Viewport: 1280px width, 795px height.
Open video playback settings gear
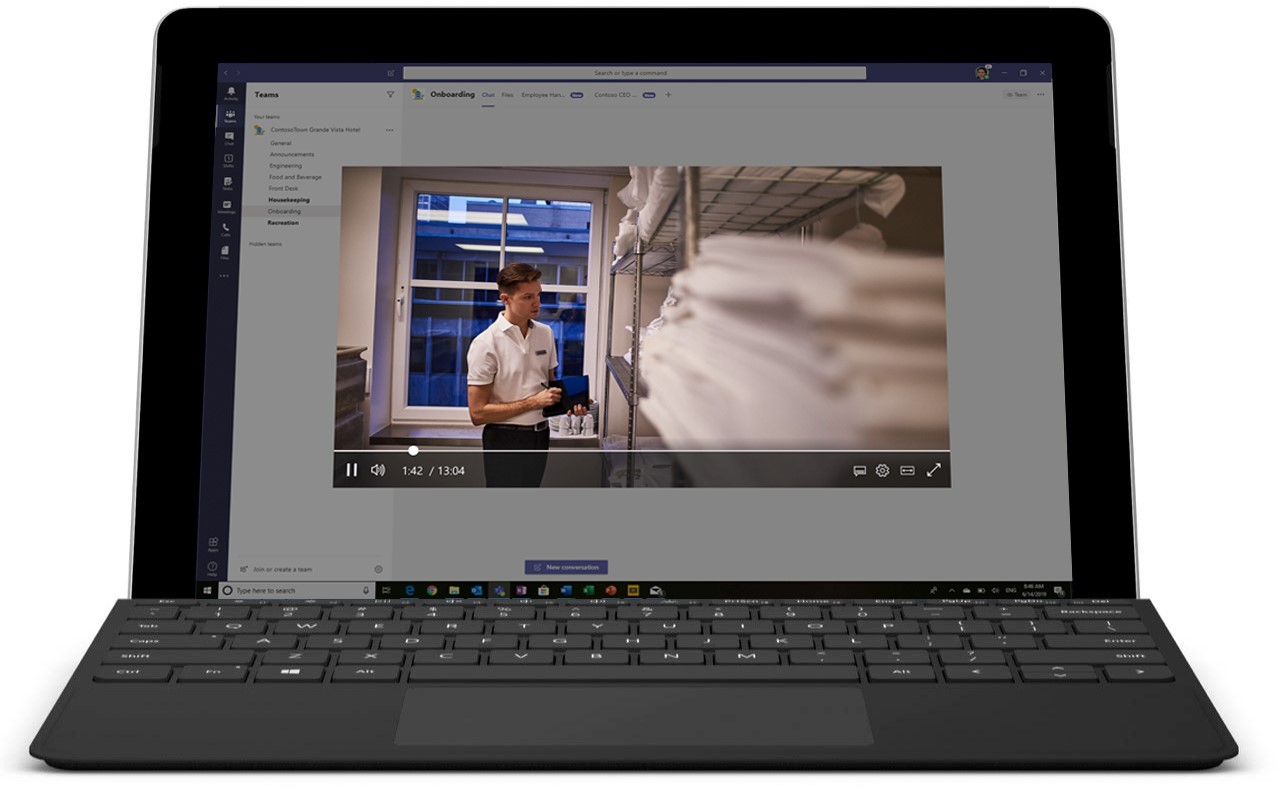pos(881,470)
